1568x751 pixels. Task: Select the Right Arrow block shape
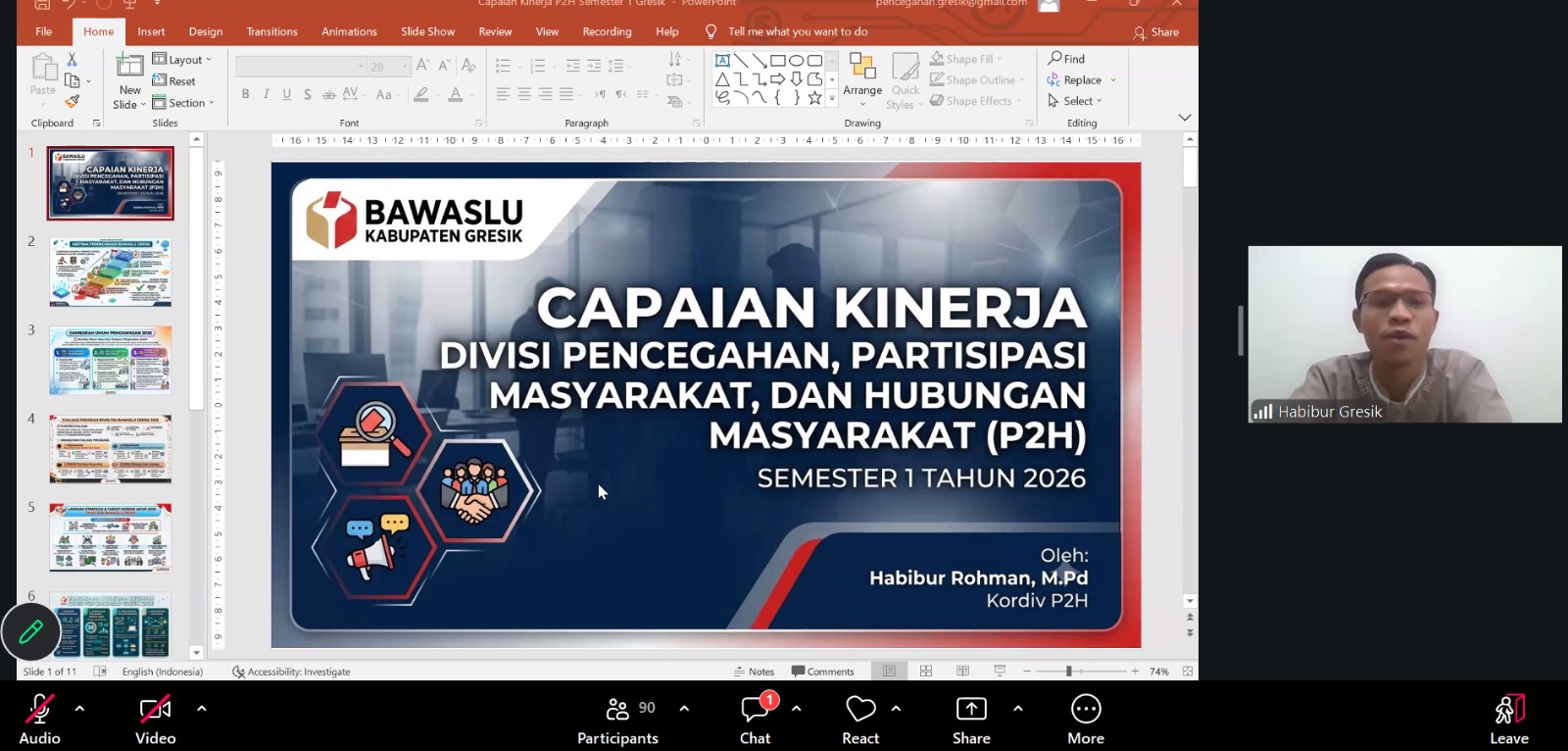pos(777,79)
